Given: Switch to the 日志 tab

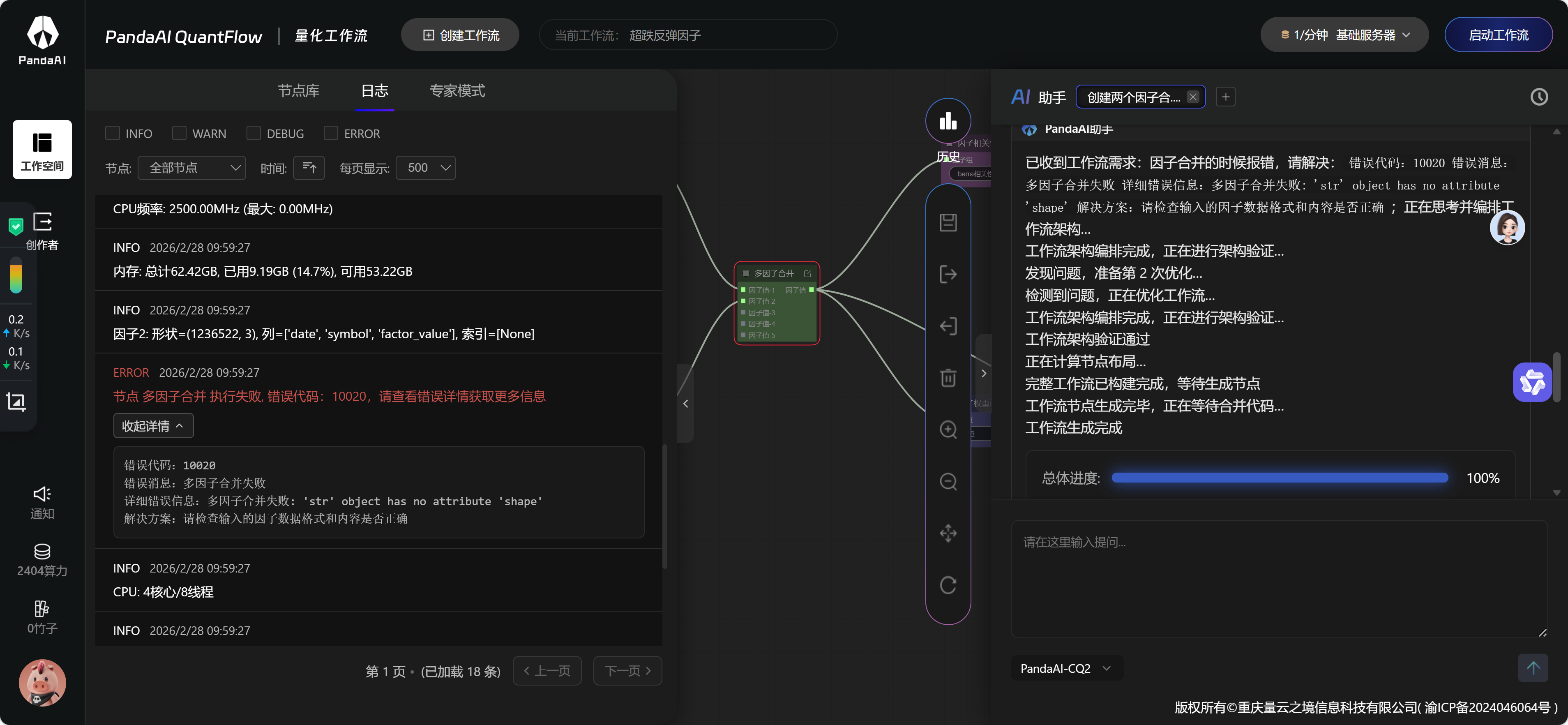Looking at the screenshot, I should pos(374,91).
